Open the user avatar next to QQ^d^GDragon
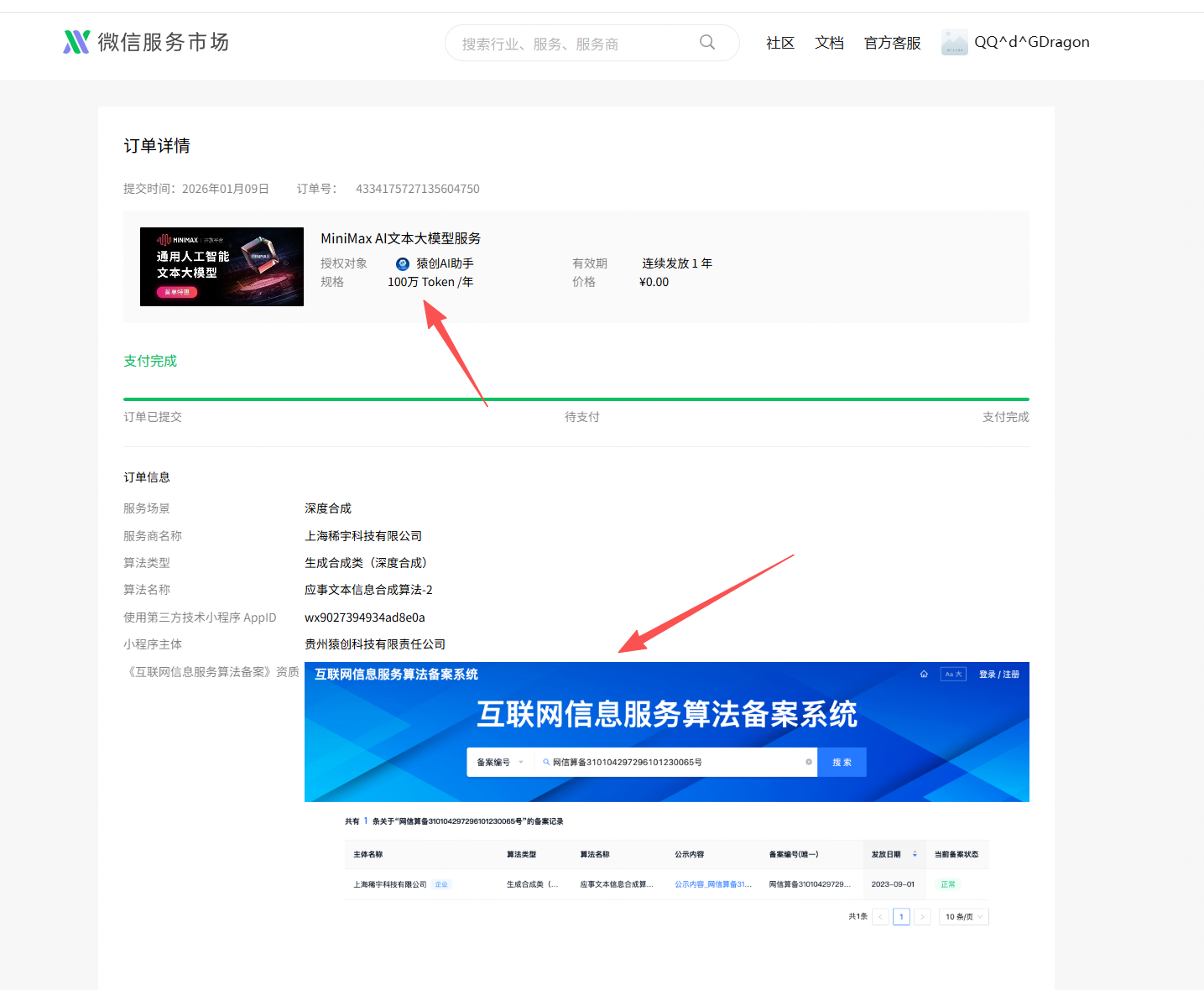Image resolution: width=1204 pixels, height=990 pixels. pyautogui.click(x=954, y=42)
